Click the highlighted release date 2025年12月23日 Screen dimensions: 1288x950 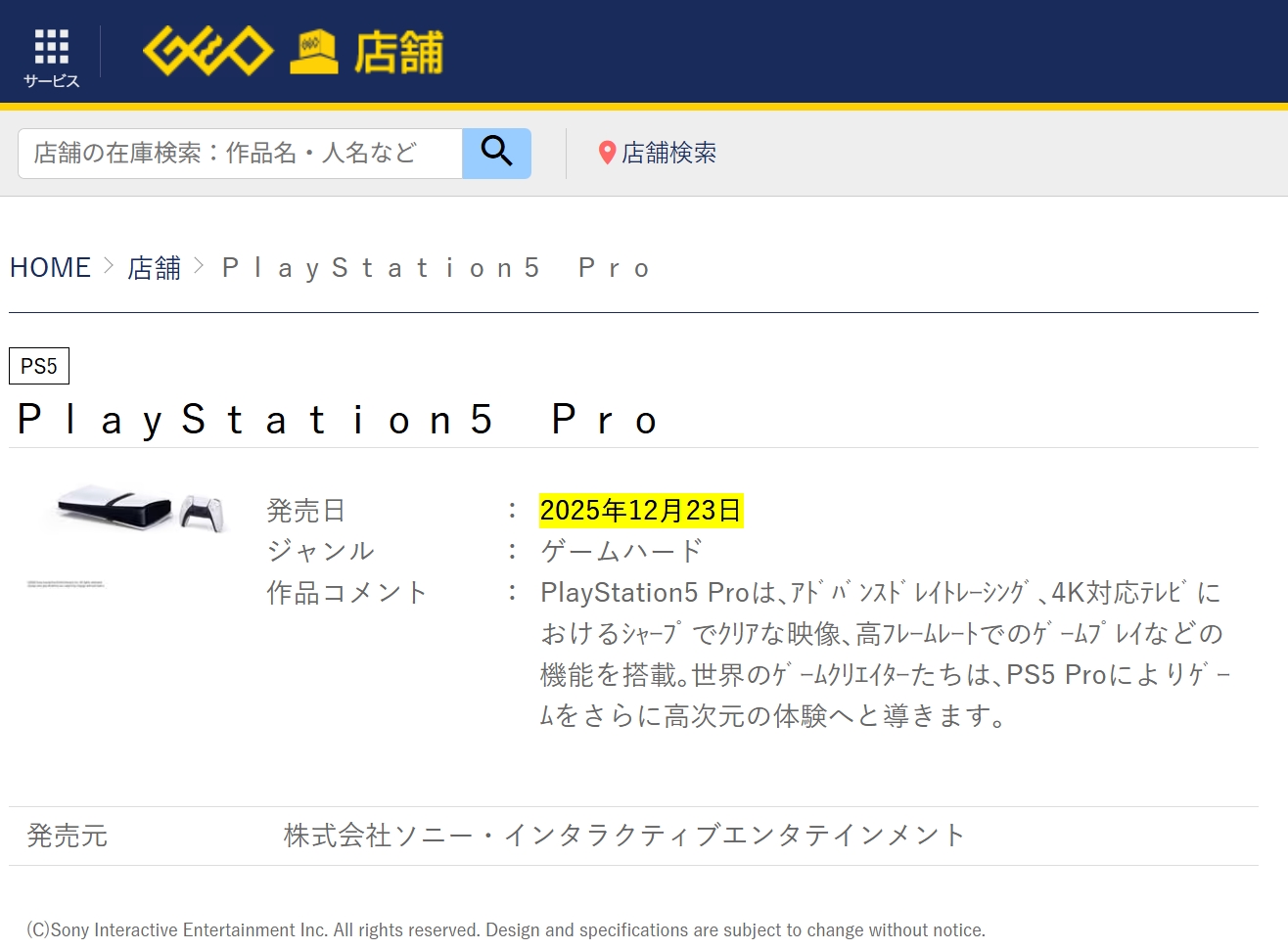tap(641, 510)
